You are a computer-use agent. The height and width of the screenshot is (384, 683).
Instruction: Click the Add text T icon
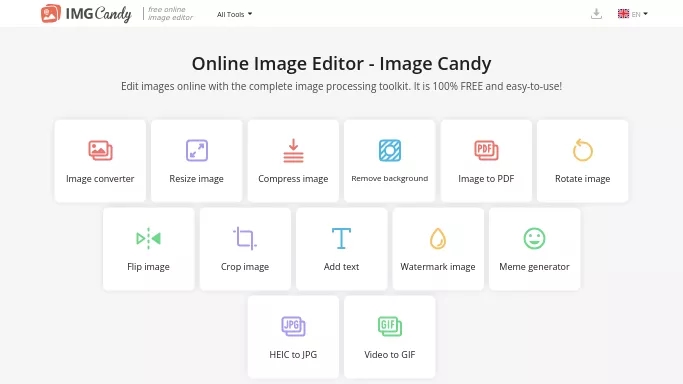click(342, 238)
